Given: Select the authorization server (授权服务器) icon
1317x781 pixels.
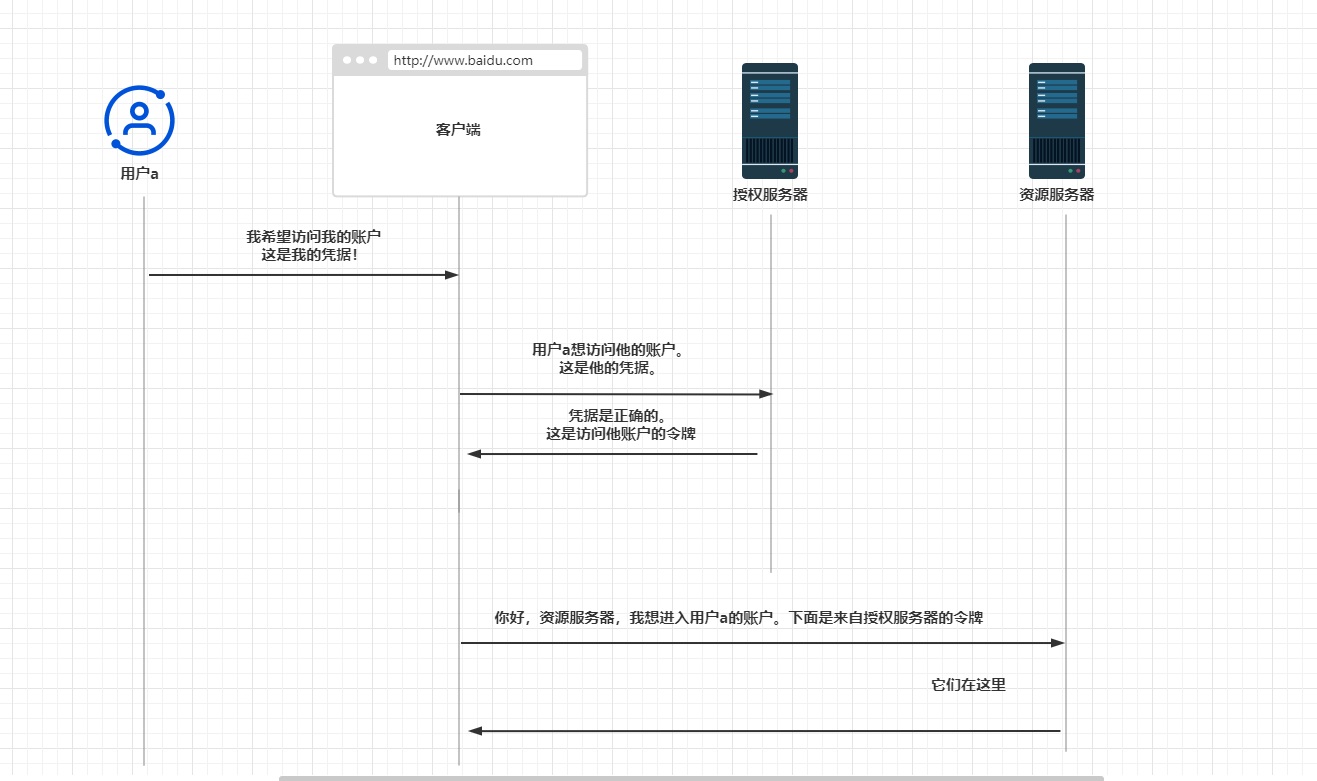Looking at the screenshot, I should [x=770, y=121].
